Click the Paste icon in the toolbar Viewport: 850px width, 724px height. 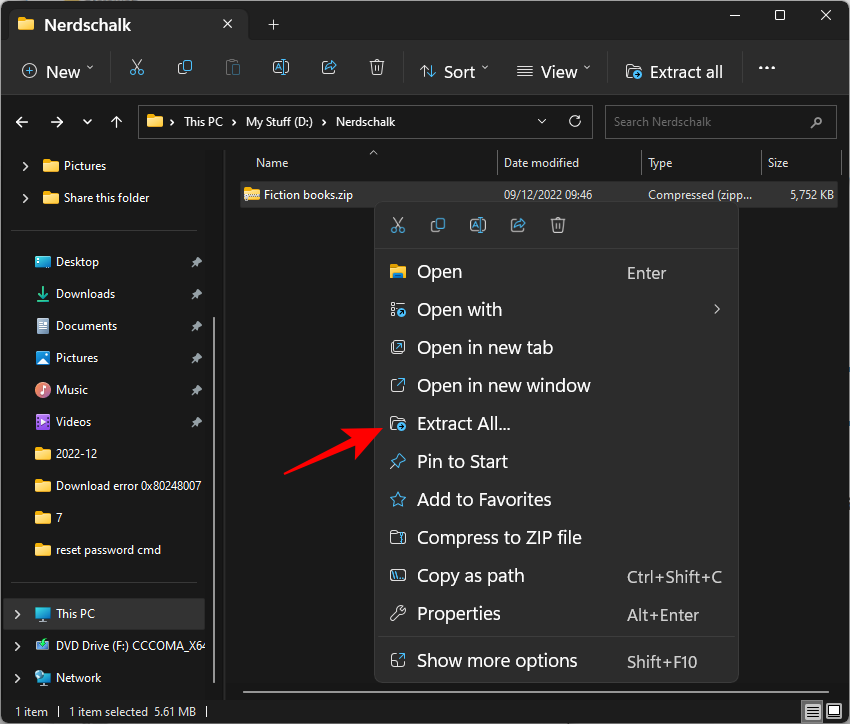tap(233, 68)
